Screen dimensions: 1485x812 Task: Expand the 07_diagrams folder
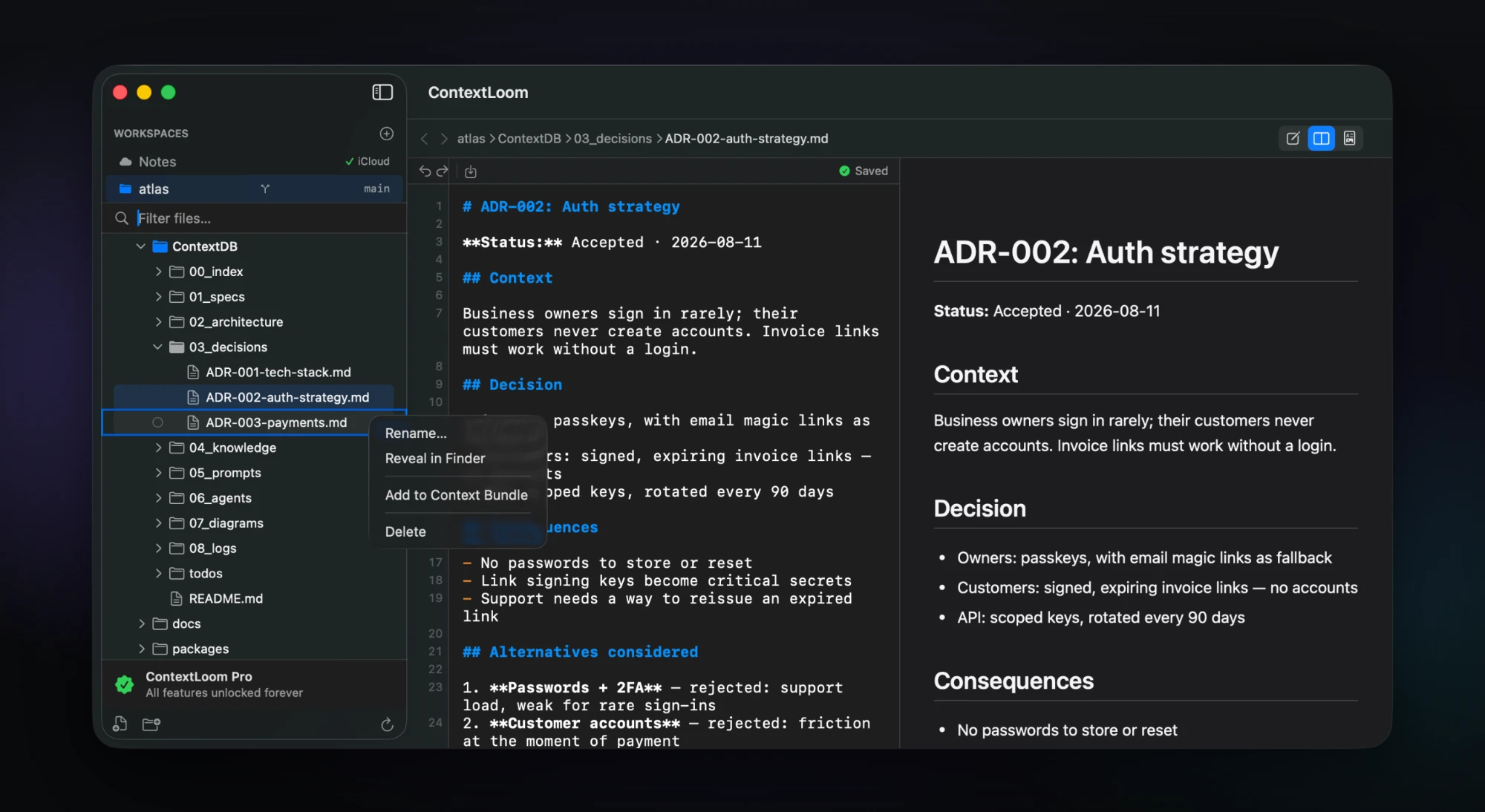157,523
